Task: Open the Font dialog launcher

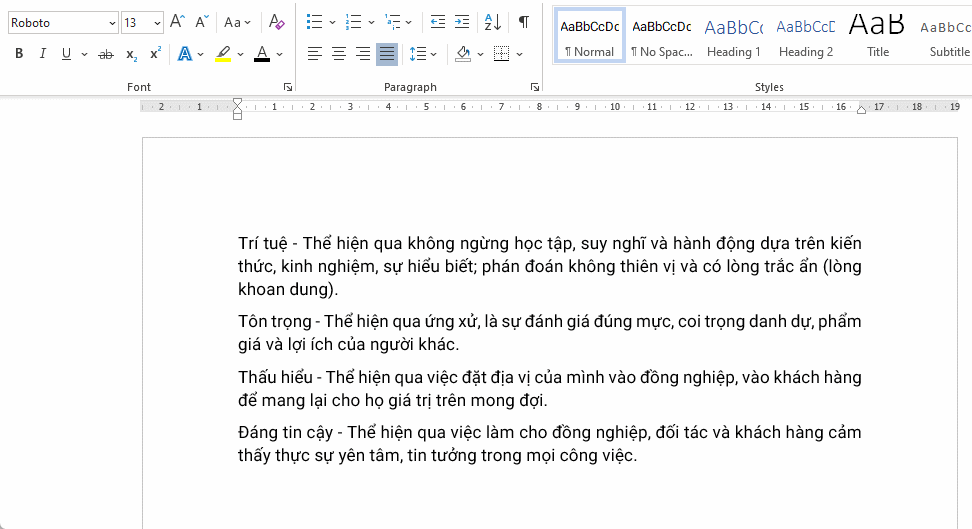Action: [x=288, y=87]
